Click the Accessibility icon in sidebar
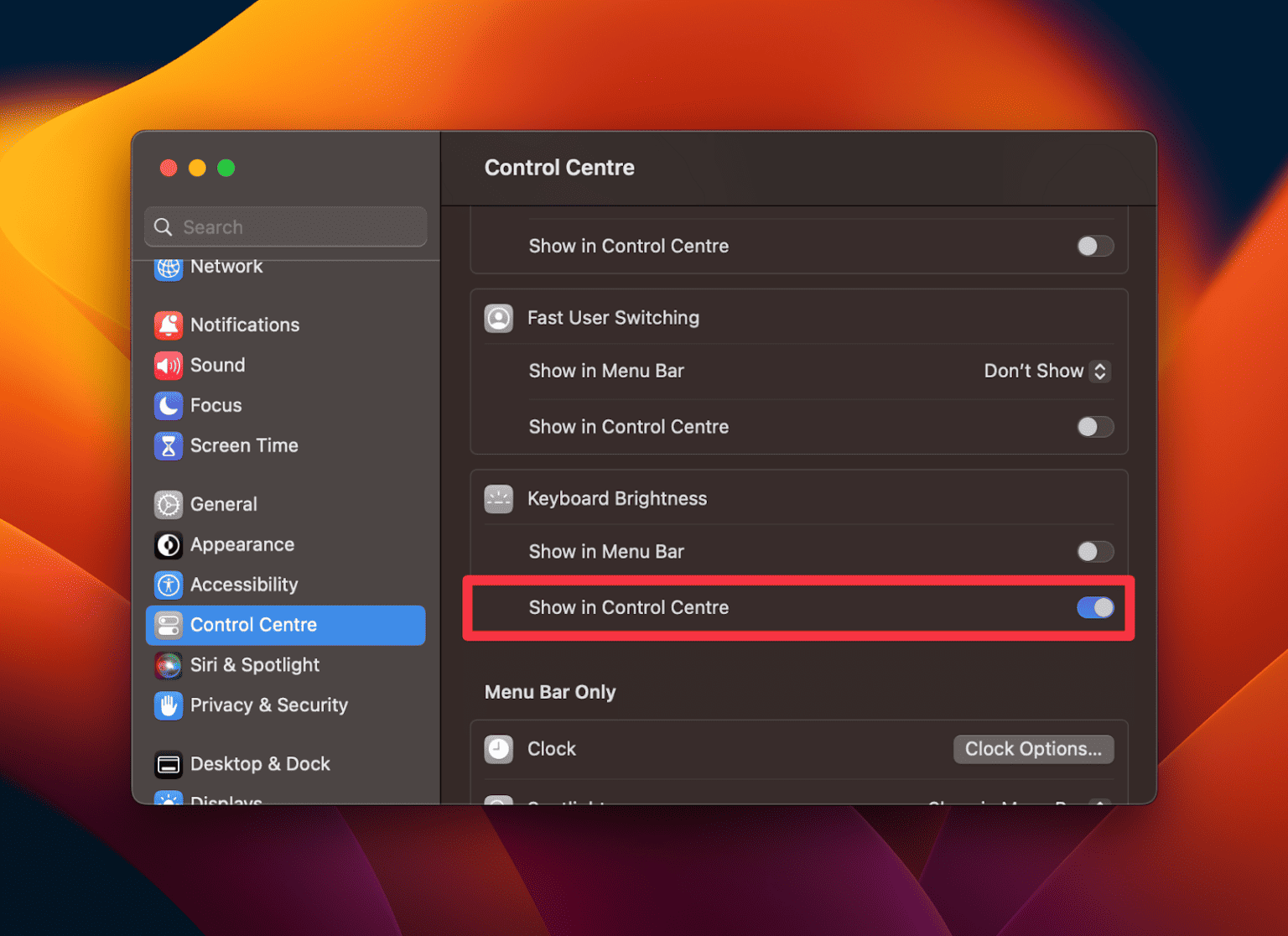Image resolution: width=1288 pixels, height=936 pixels. pos(169,585)
